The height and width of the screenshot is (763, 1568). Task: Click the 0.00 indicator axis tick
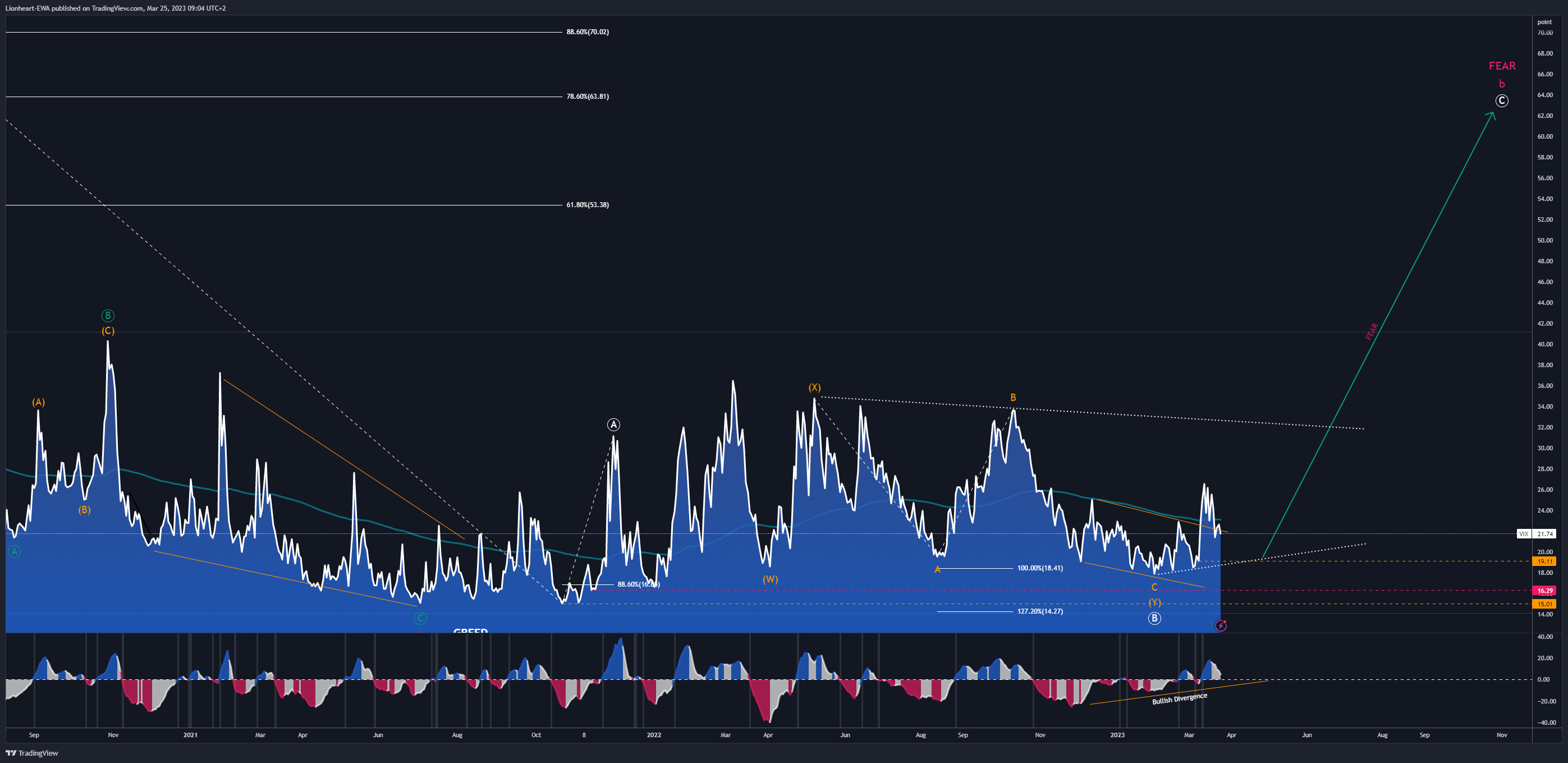click(1543, 679)
